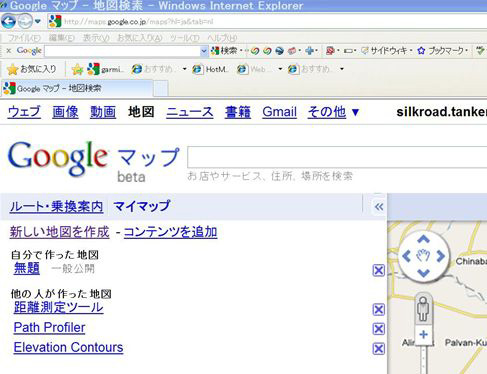
Task: Pan the map right with the arrow
Action: (441, 256)
